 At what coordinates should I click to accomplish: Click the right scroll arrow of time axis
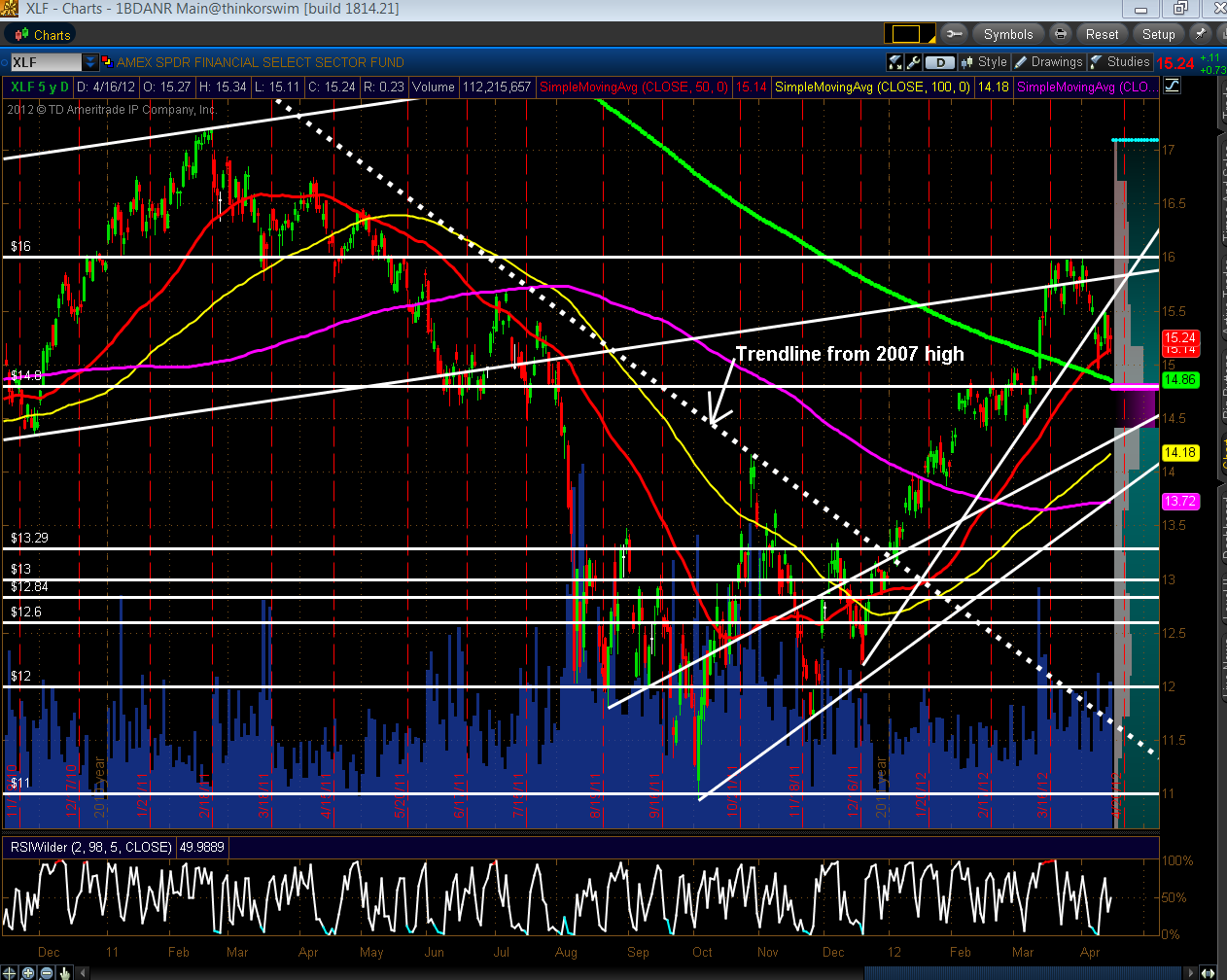(1191, 972)
